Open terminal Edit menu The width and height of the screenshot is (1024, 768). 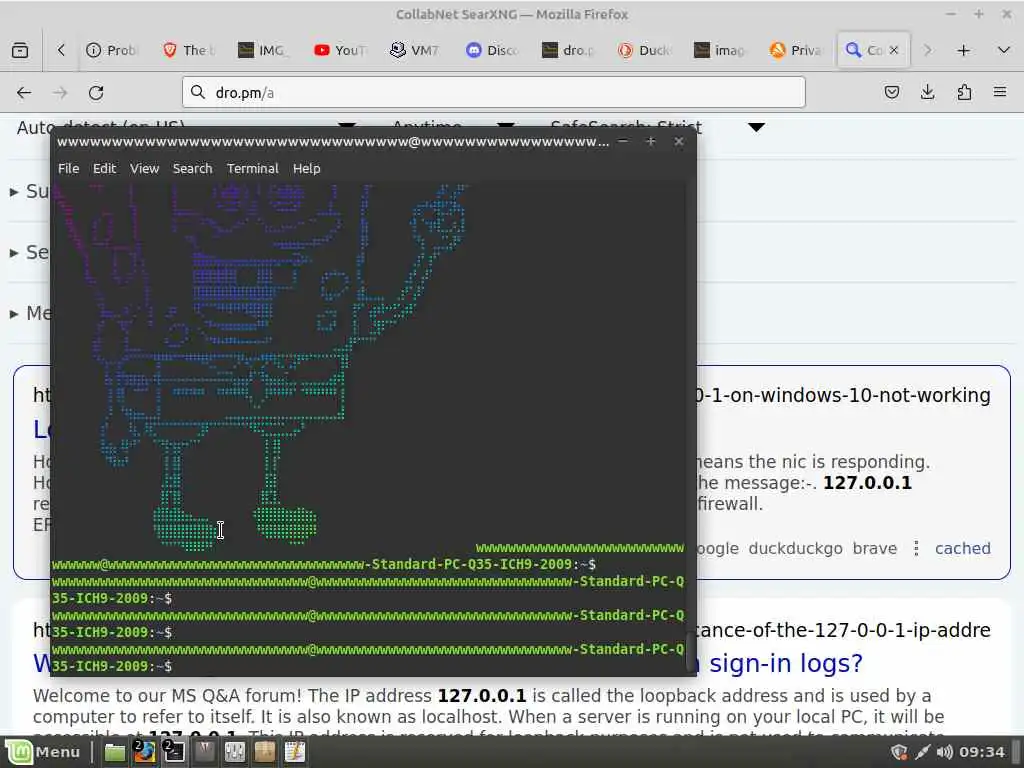coord(104,168)
